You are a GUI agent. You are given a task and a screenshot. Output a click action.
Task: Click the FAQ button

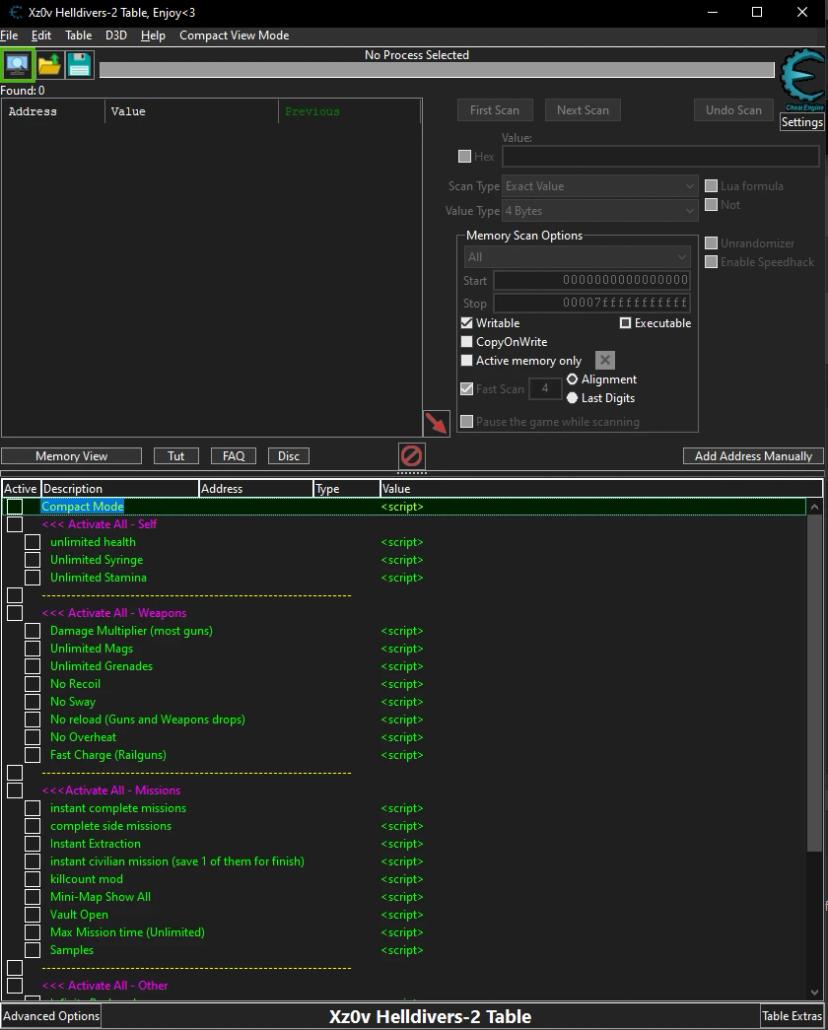[x=233, y=456]
